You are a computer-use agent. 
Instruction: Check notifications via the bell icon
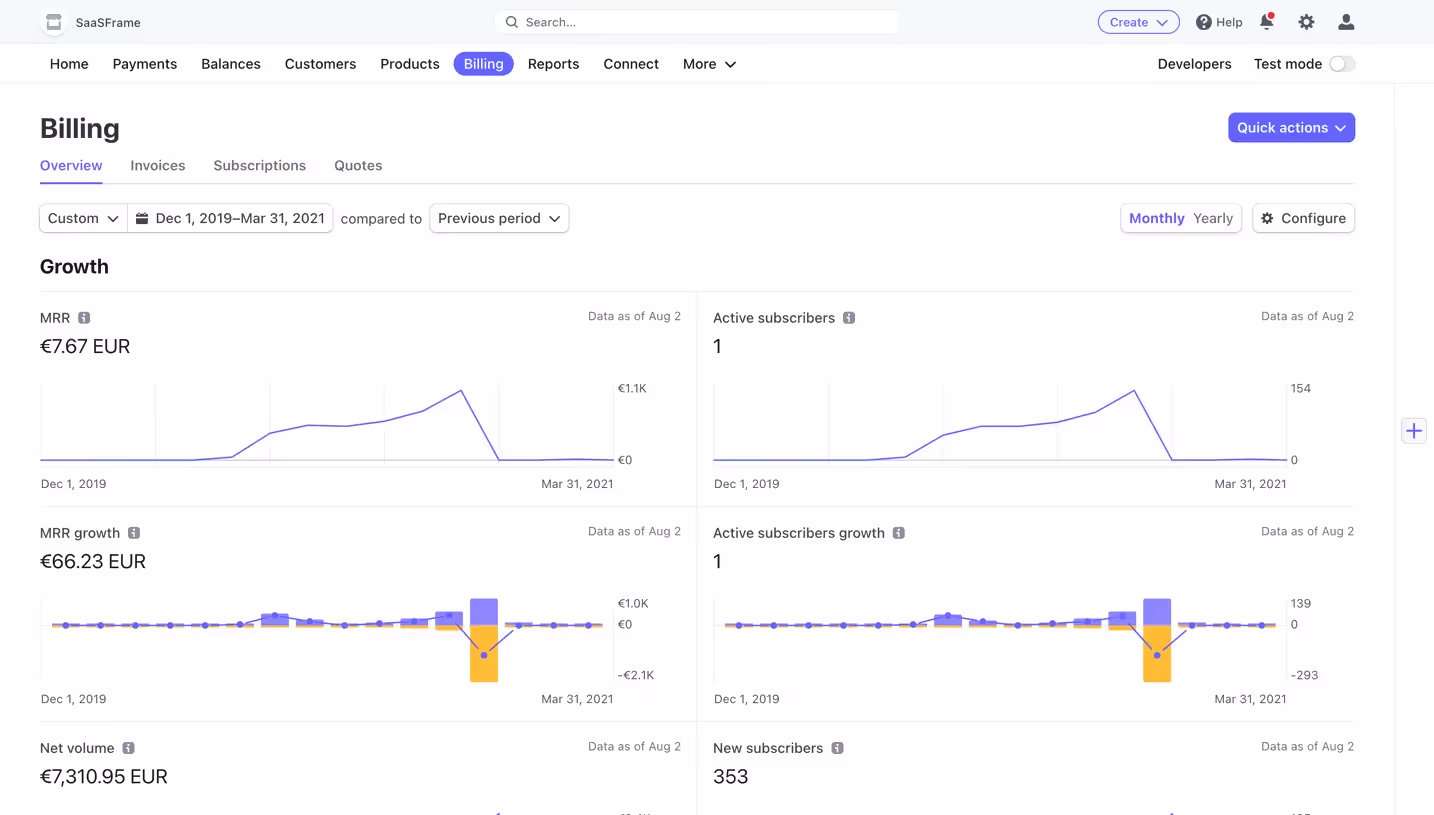[x=1266, y=22]
